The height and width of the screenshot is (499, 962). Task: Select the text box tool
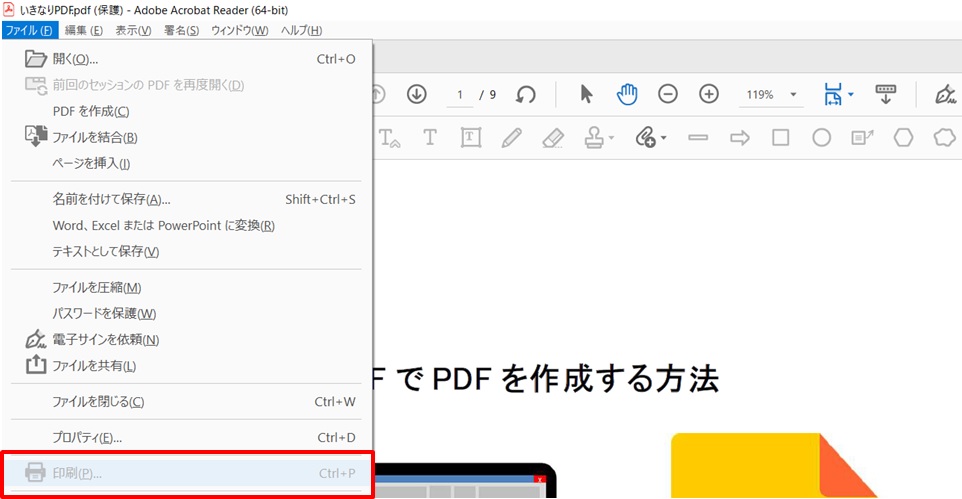471,137
